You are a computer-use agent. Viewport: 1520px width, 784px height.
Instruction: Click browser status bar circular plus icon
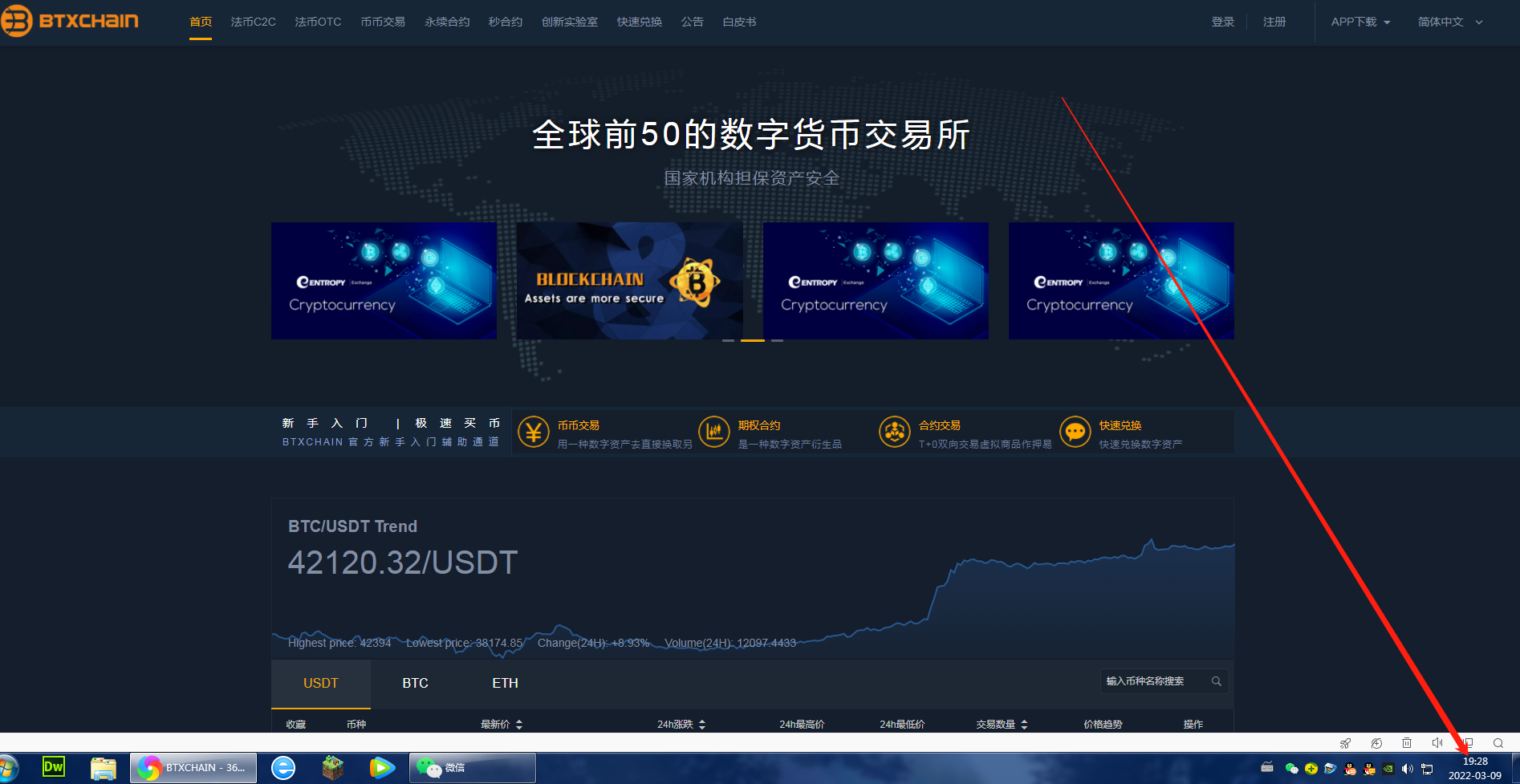(x=1376, y=743)
